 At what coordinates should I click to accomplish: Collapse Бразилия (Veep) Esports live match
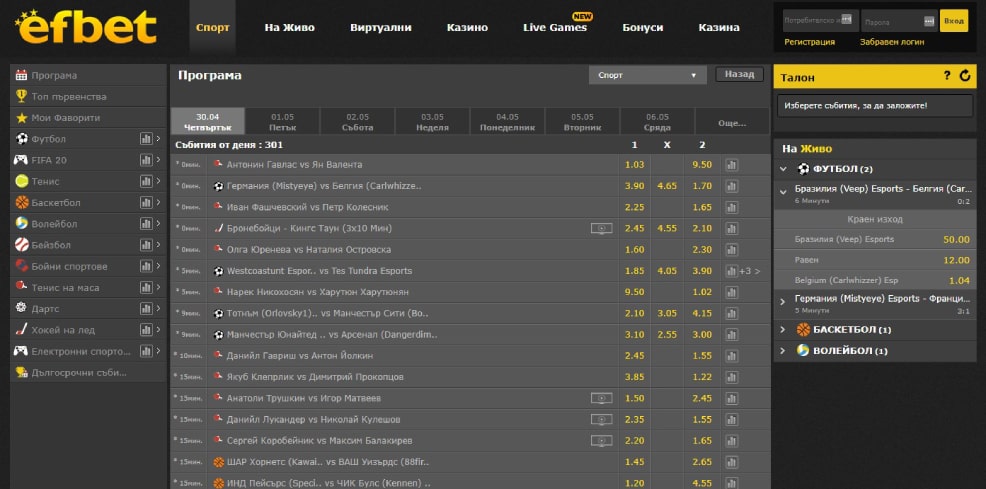click(784, 192)
